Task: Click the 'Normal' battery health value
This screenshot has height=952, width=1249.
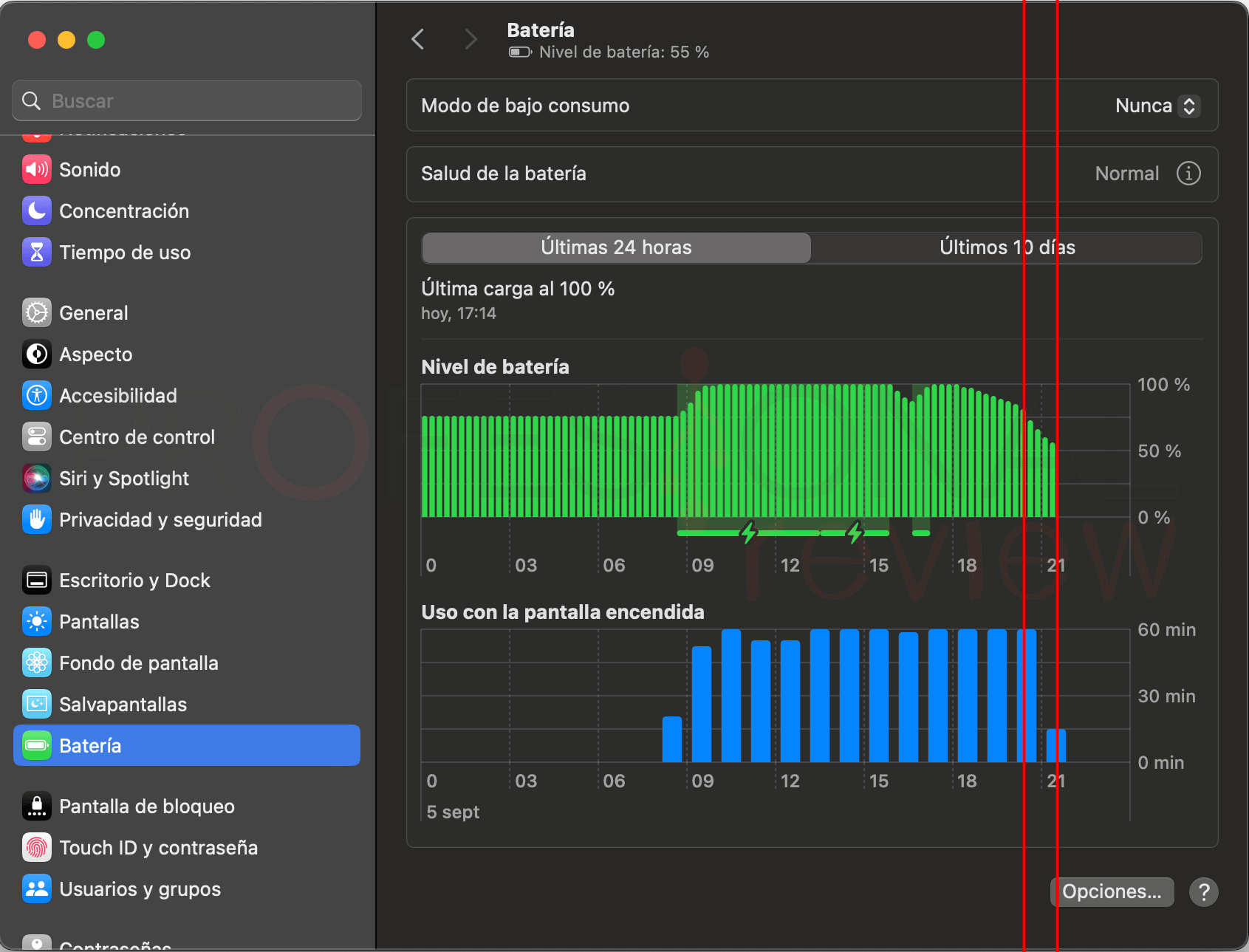Action: coord(1127,174)
